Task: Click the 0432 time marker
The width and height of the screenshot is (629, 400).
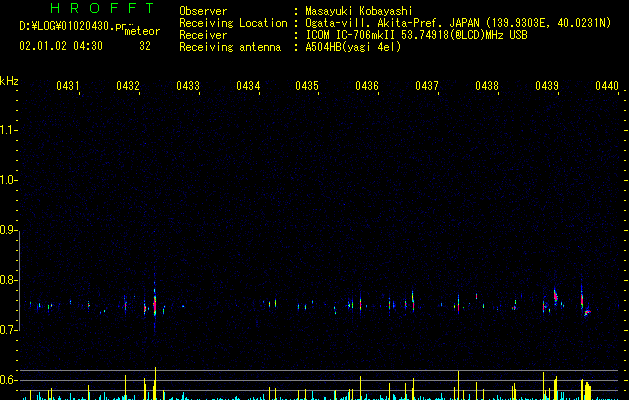Action: click(x=128, y=86)
